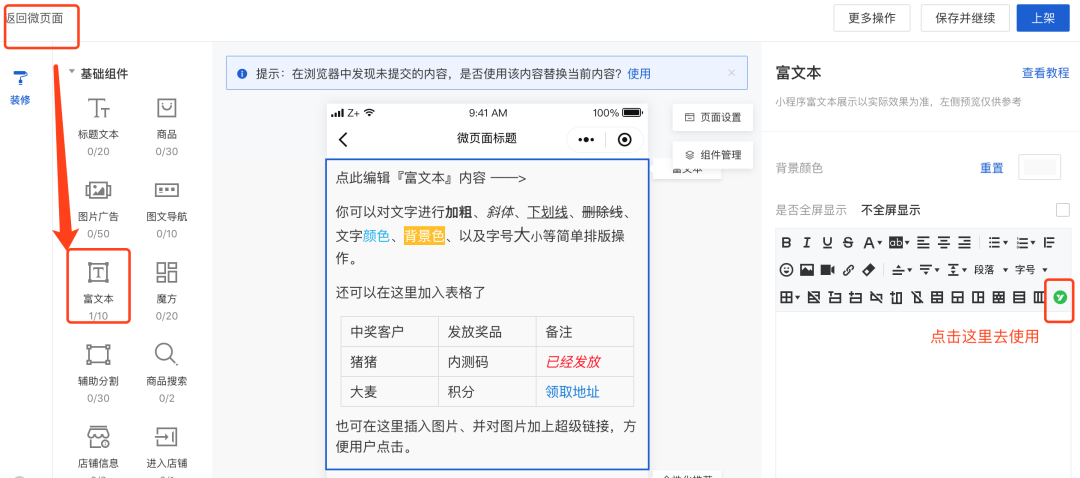Open 页面设置 page settings

click(713, 117)
